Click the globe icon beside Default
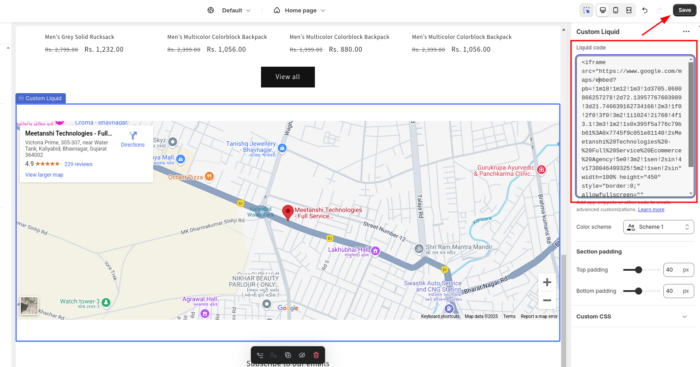The height and width of the screenshot is (367, 700). [211, 10]
